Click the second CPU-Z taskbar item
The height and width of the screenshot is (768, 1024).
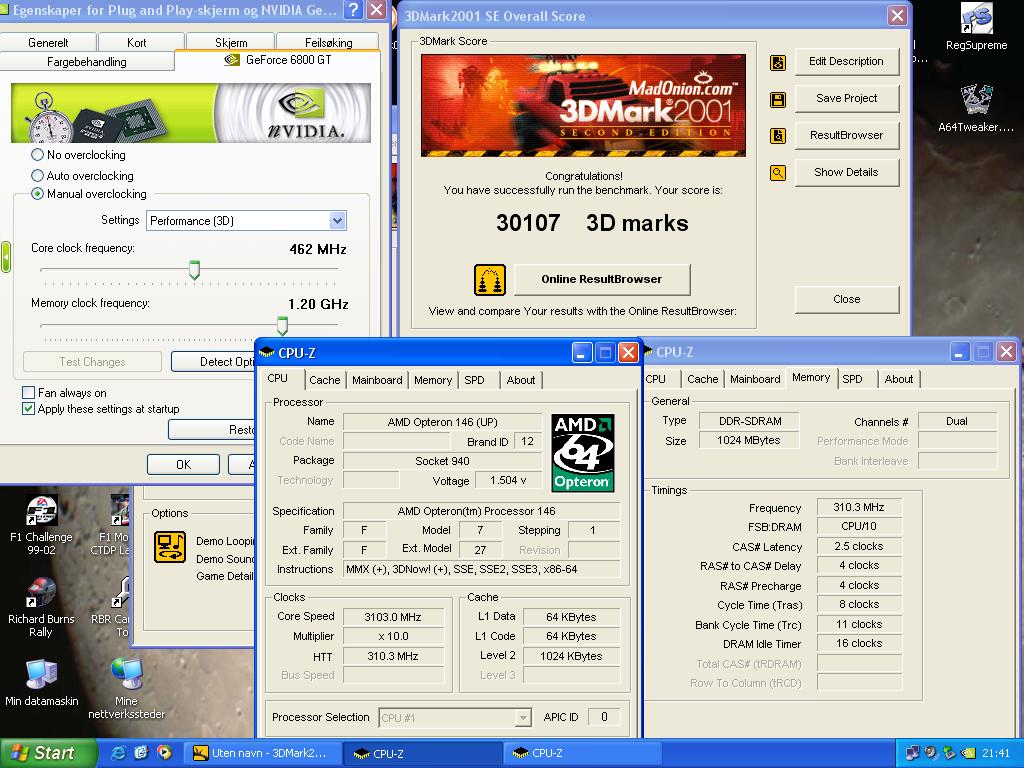[x=583, y=754]
